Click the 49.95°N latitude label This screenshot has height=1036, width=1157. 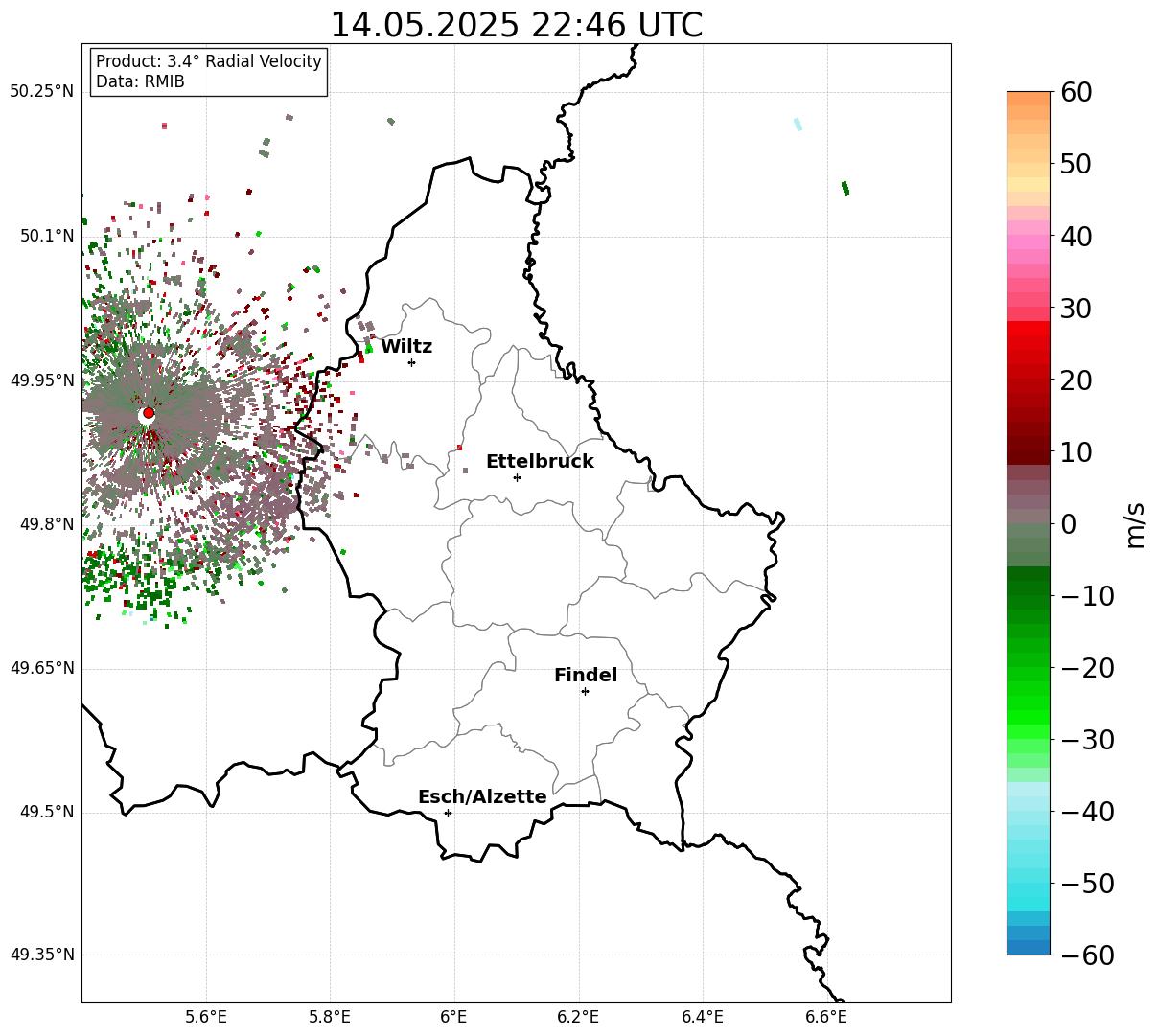41,380
